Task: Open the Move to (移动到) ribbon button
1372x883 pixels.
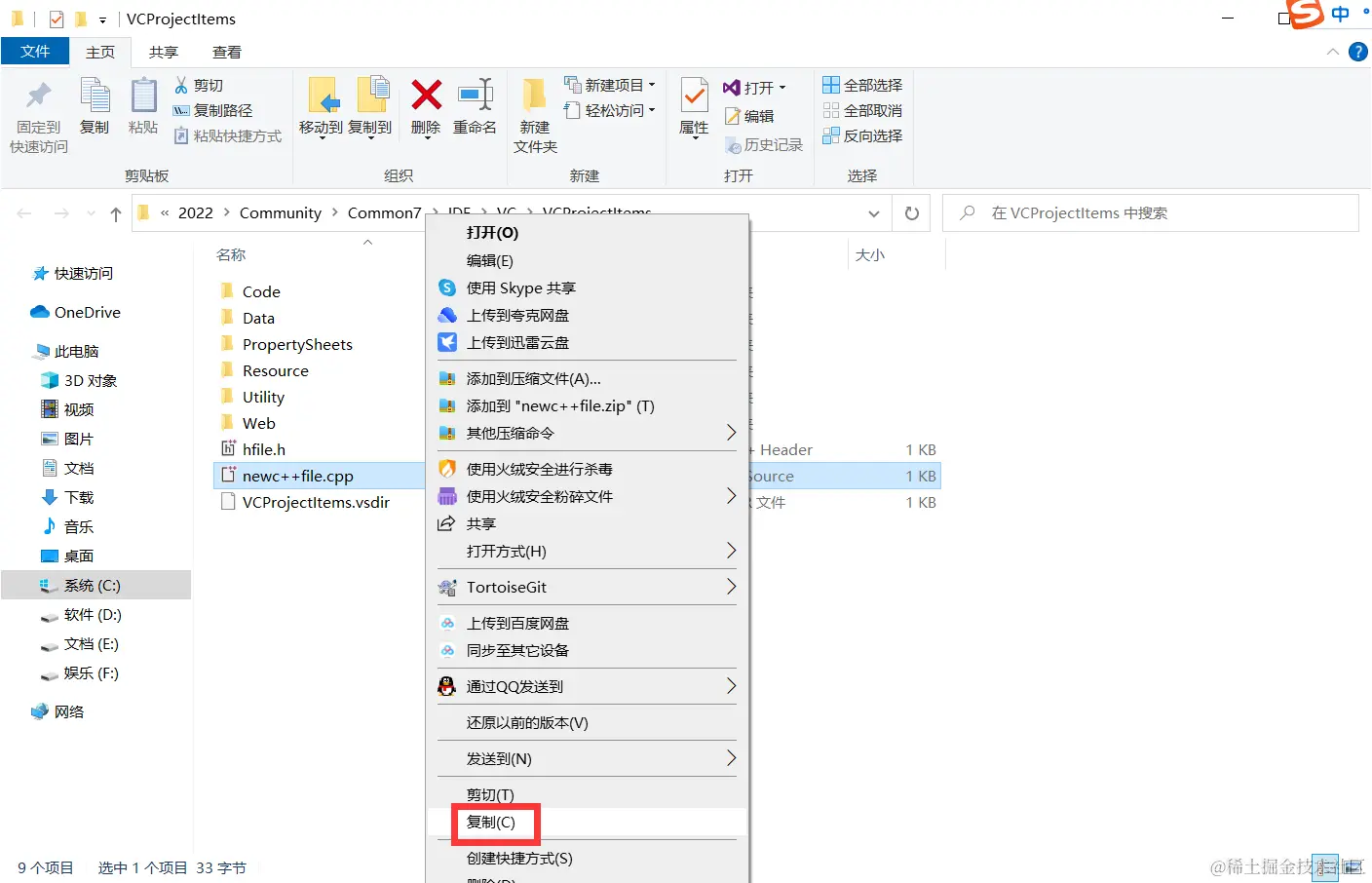Action: click(321, 107)
